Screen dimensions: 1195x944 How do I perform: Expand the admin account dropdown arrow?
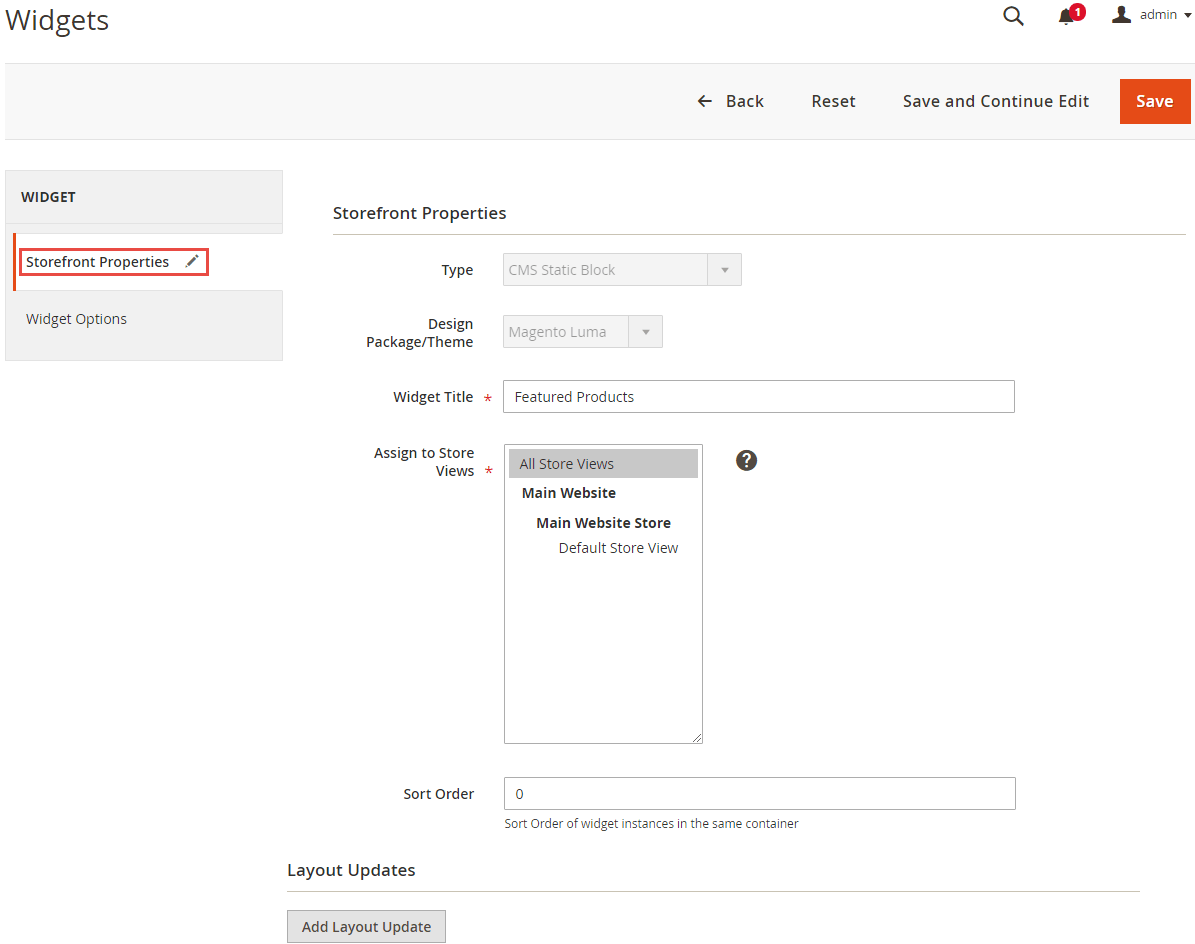click(x=1187, y=16)
